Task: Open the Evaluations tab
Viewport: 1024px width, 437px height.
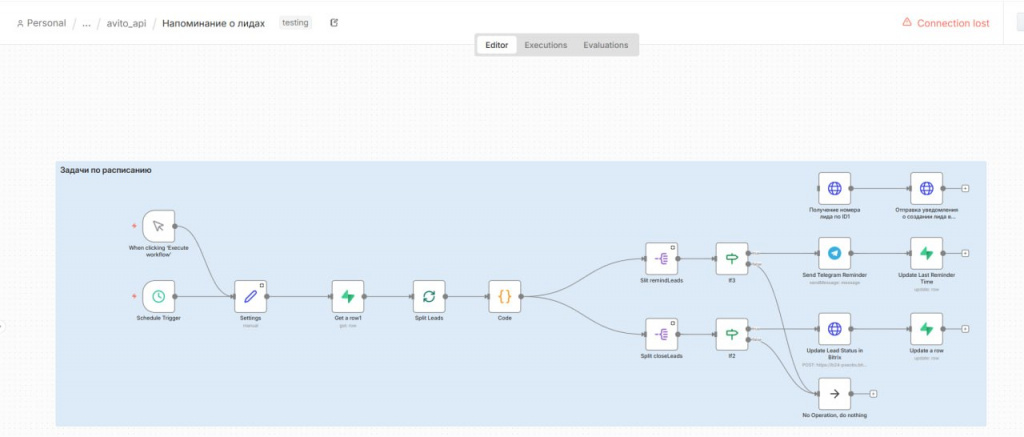Action: [605, 45]
